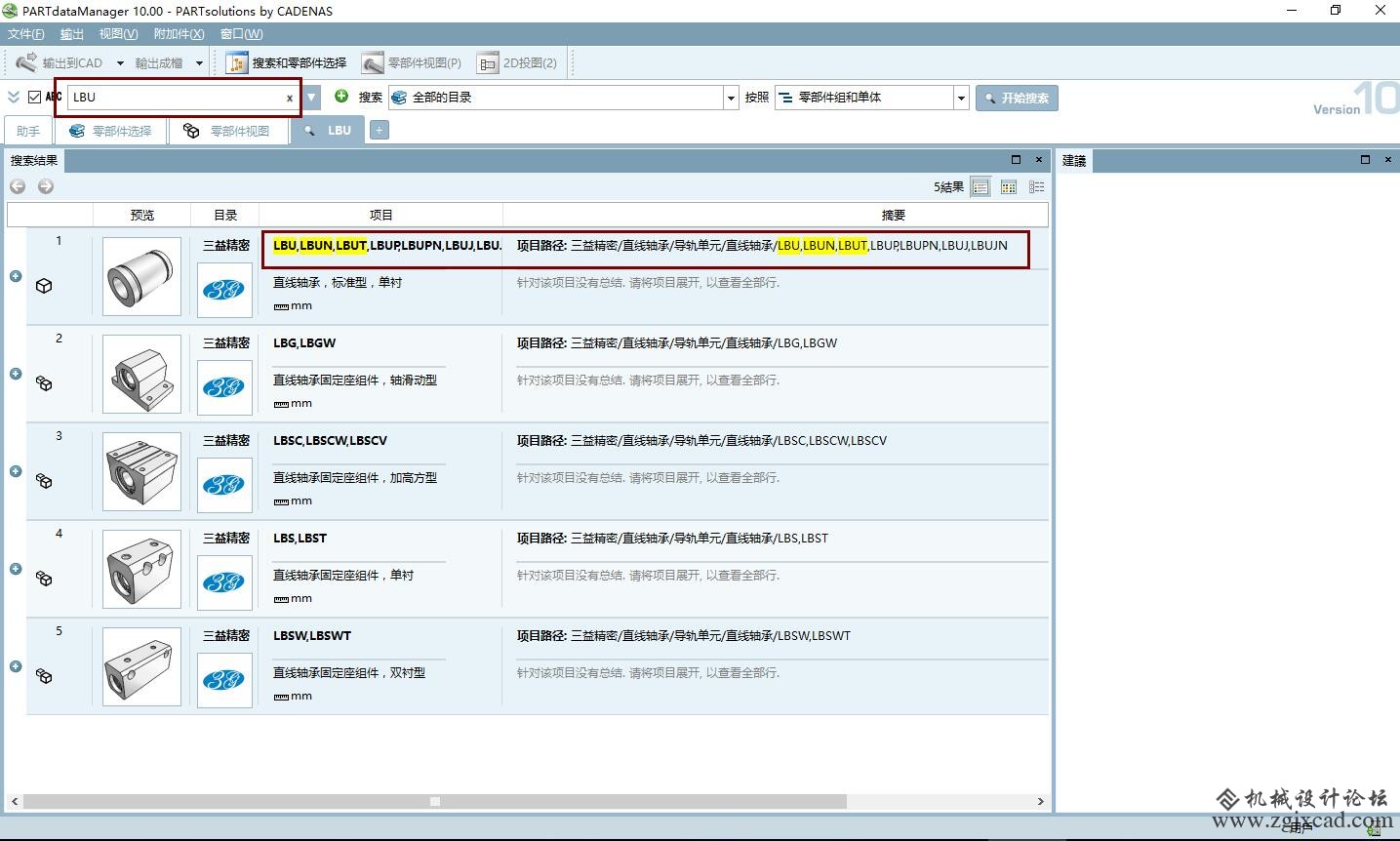This screenshot has width=1400, height=841.
Task: Maximize the 建議 panel
Action: coord(1365,159)
